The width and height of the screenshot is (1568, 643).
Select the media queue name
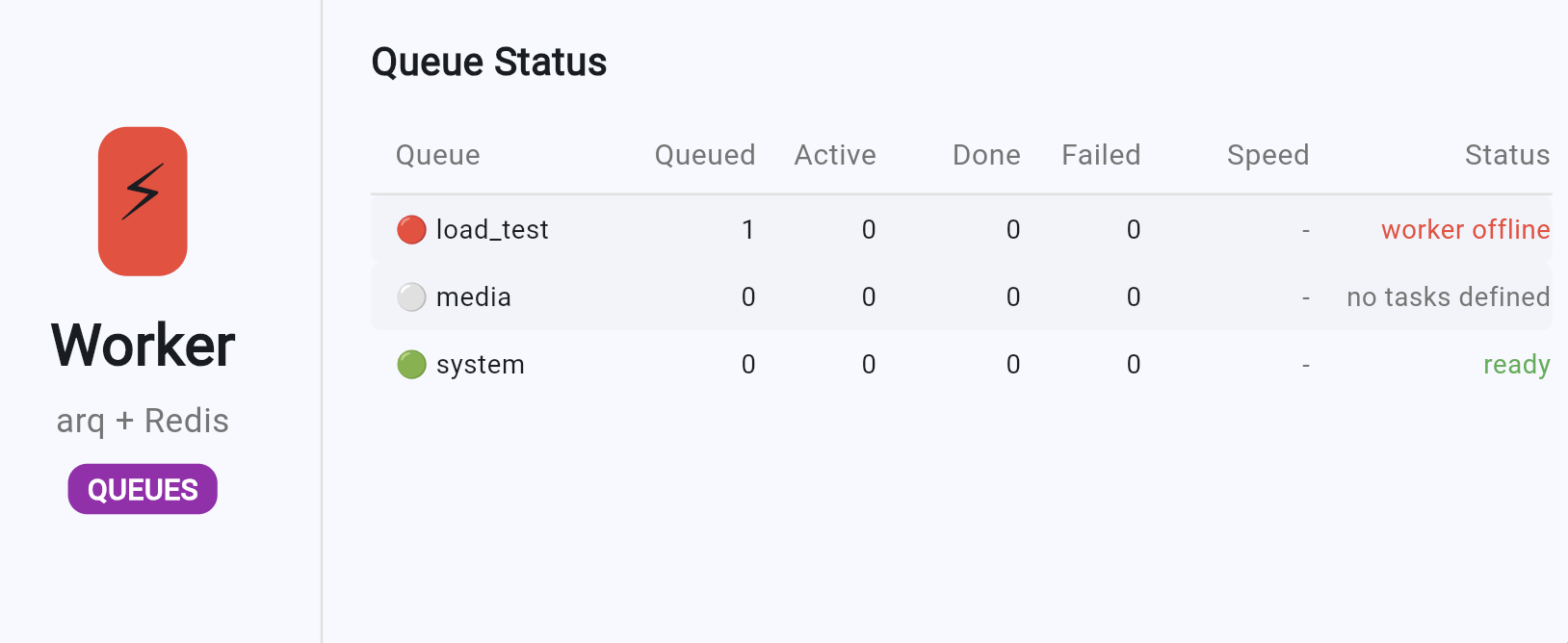click(x=474, y=297)
